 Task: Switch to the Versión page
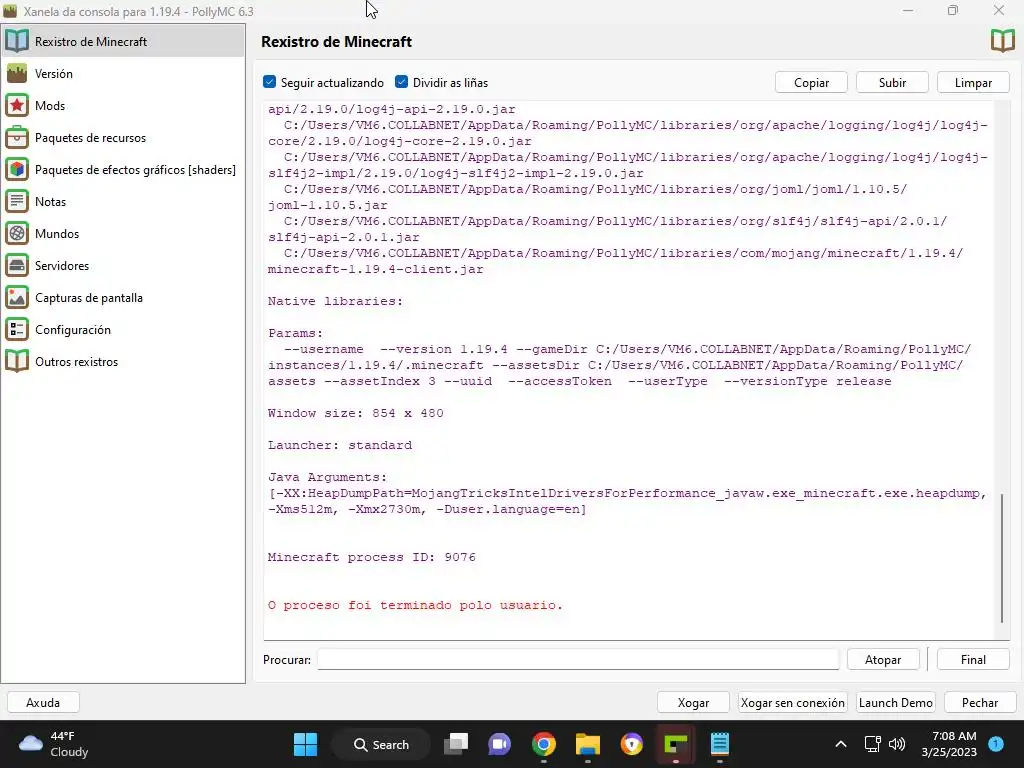[x=123, y=73]
